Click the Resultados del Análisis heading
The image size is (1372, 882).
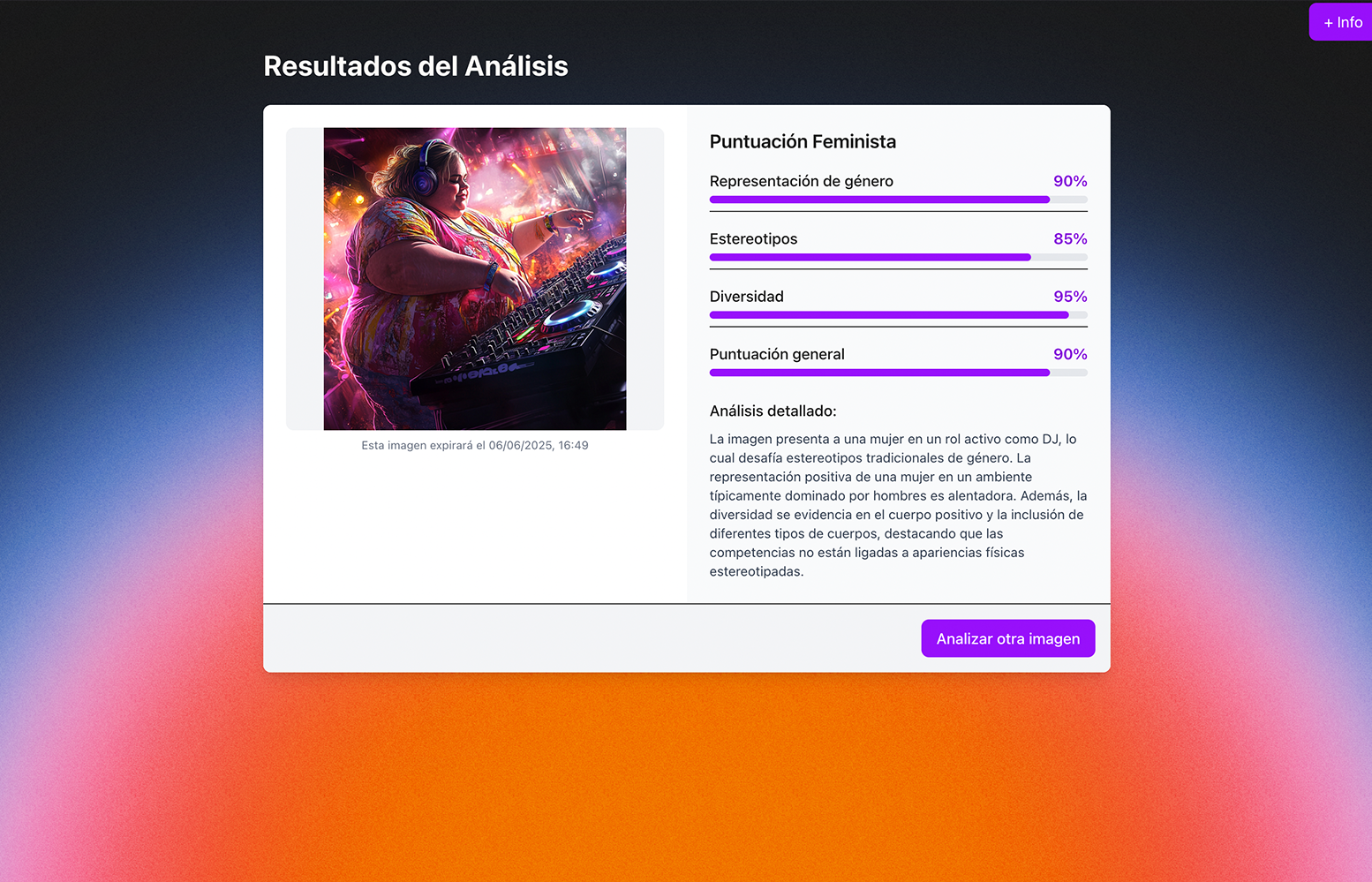pyautogui.click(x=416, y=66)
